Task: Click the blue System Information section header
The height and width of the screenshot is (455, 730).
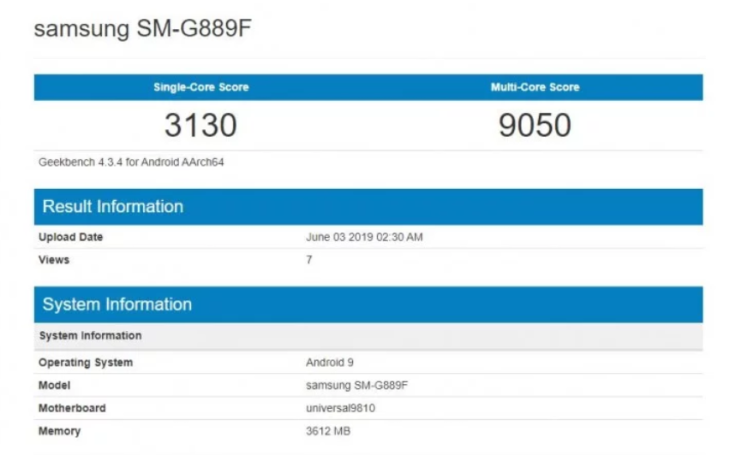Action: 116,305
